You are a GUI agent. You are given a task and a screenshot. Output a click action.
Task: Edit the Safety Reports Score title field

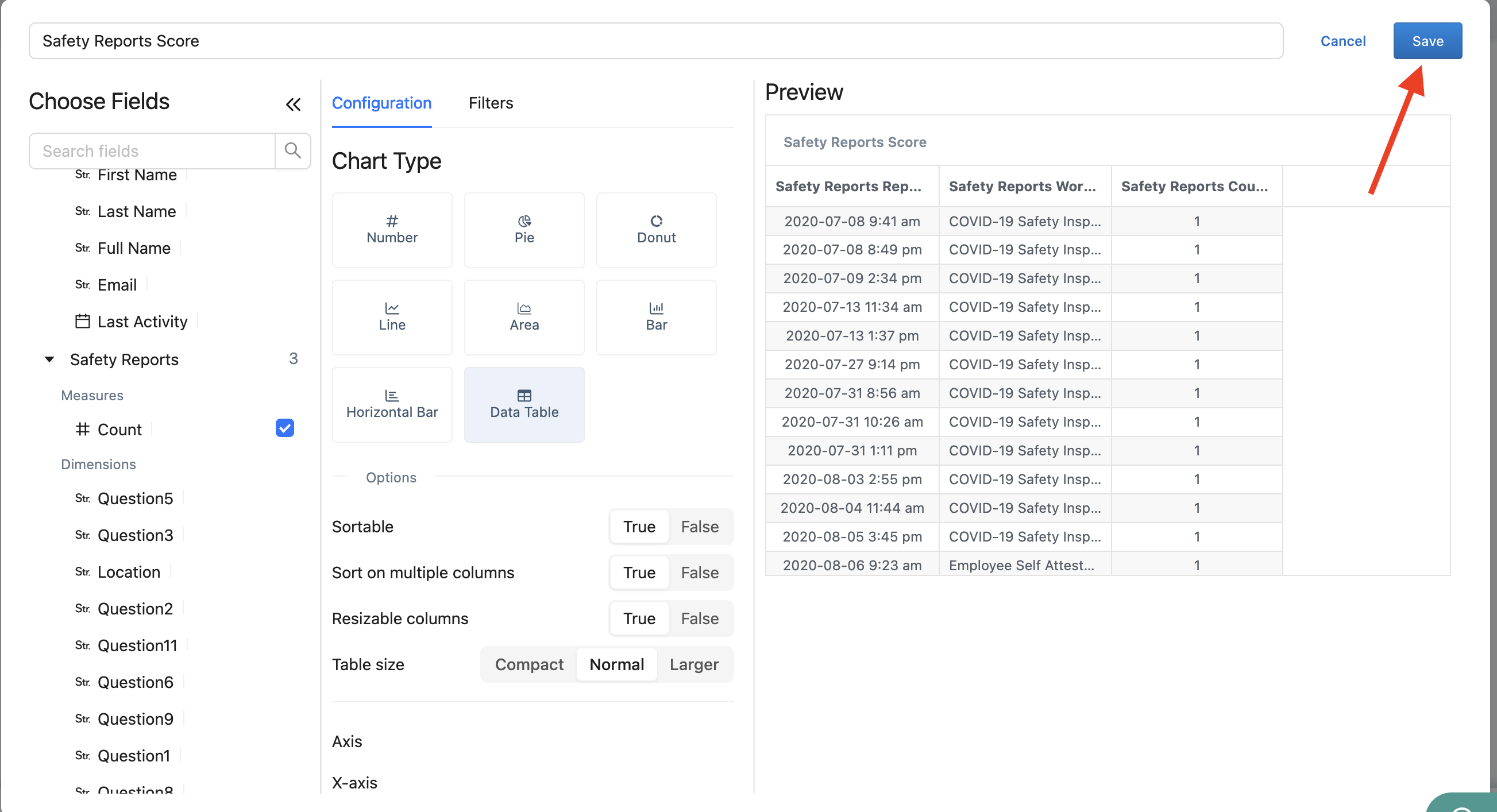(655, 41)
